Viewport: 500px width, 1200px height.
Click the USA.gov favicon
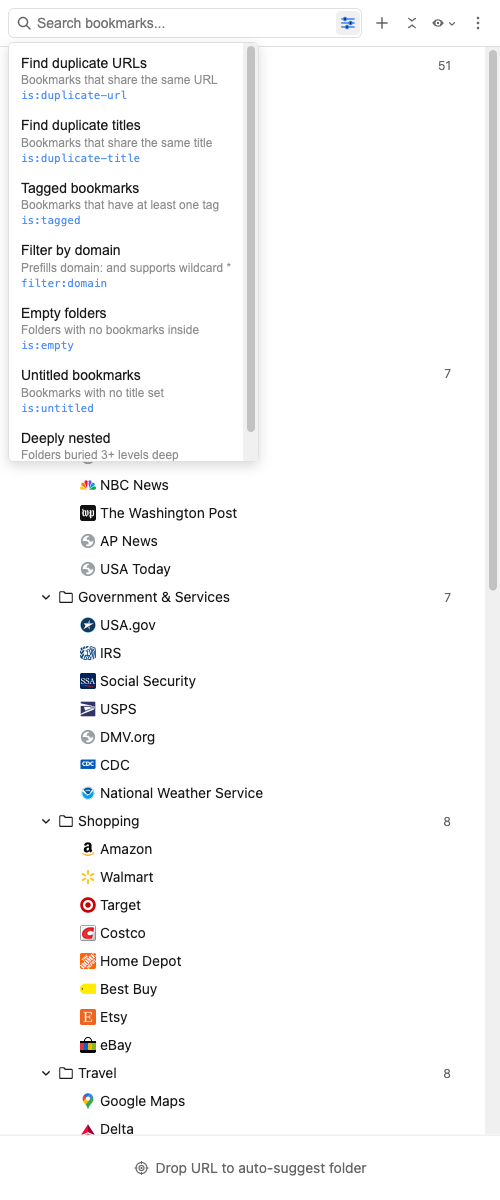pyautogui.click(x=88, y=625)
